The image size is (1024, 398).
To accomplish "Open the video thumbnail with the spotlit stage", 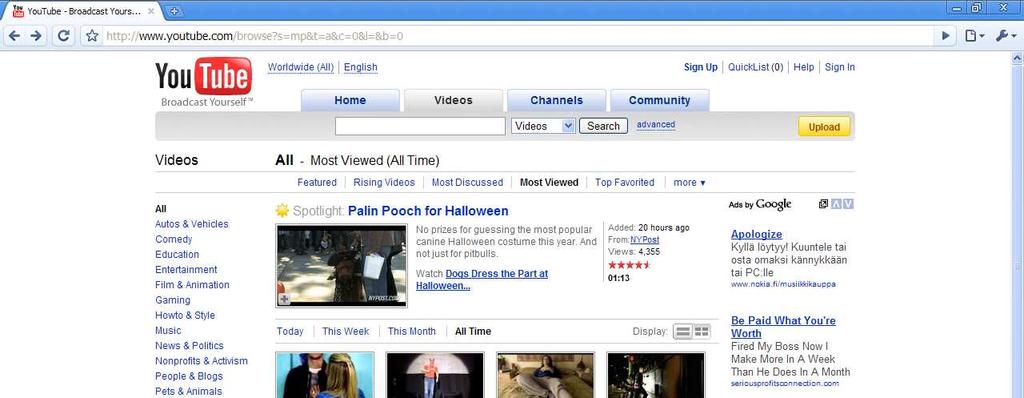I will 436,375.
